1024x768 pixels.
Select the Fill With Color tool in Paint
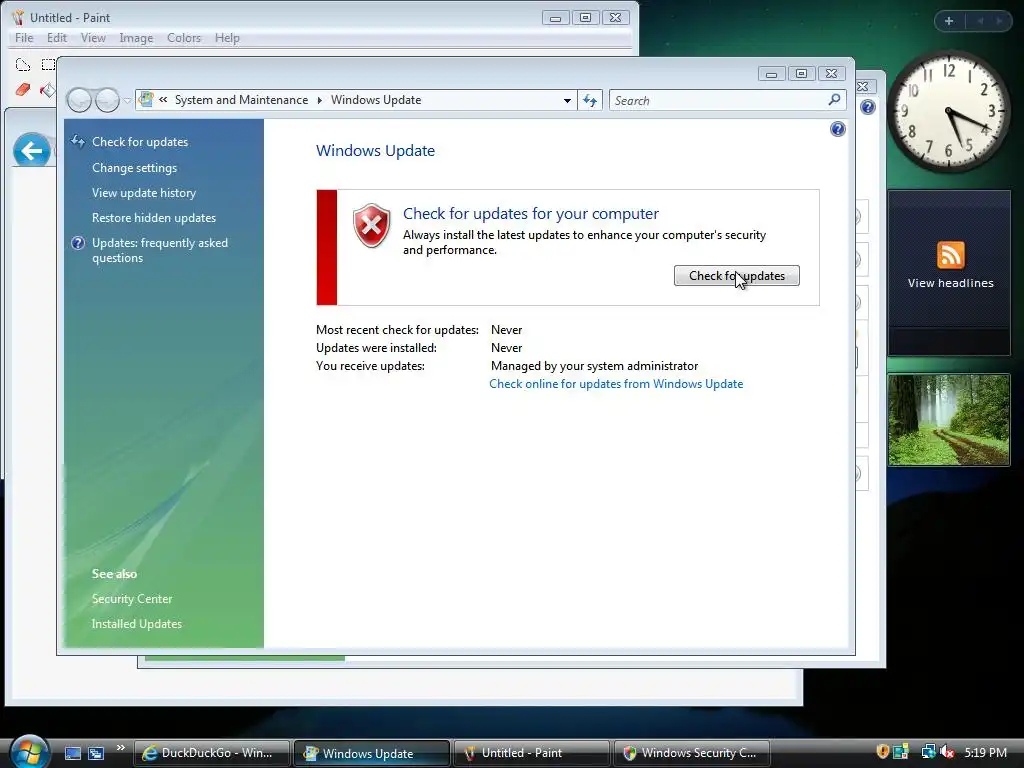pos(48,89)
